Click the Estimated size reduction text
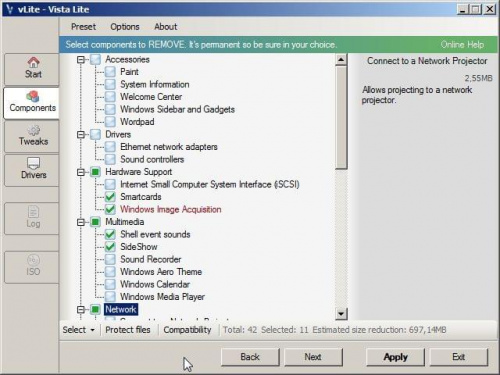 [x=379, y=330]
